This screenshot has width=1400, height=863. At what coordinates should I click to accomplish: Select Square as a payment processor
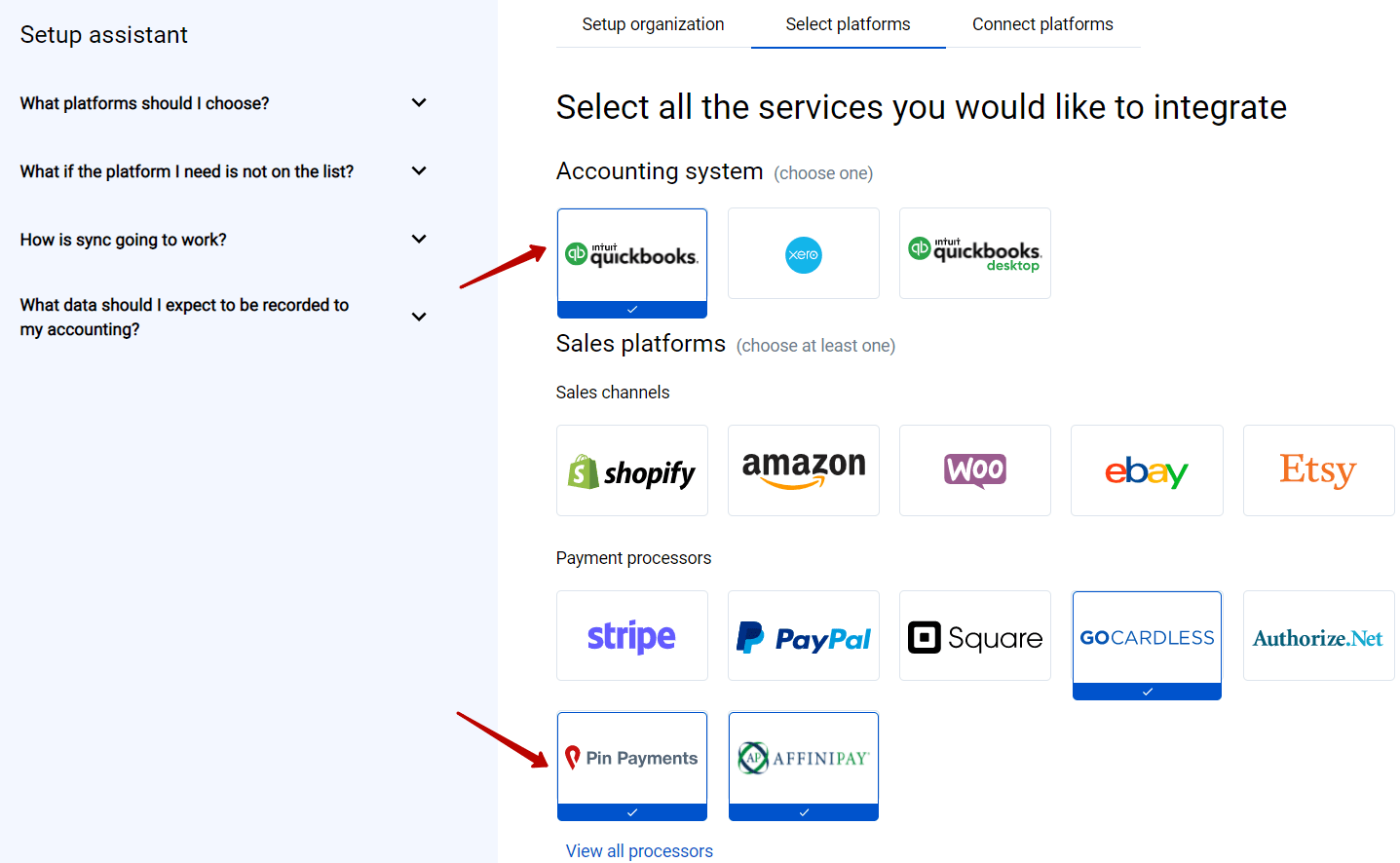(x=974, y=635)
